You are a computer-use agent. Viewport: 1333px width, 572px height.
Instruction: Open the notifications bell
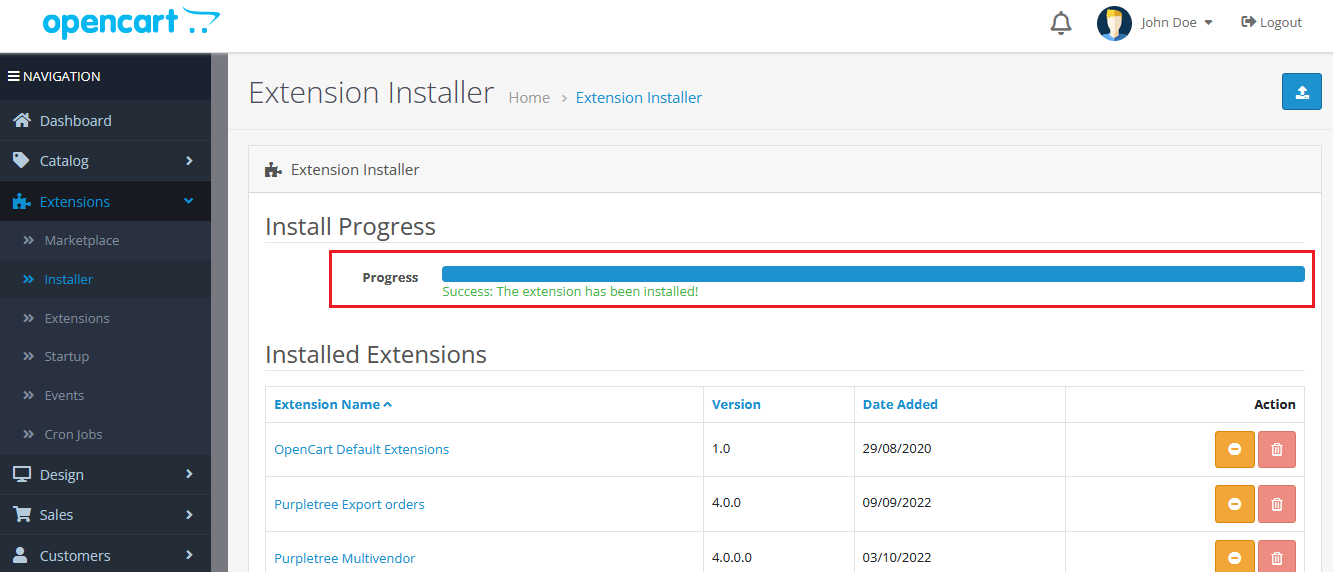tap(1061, 23)
